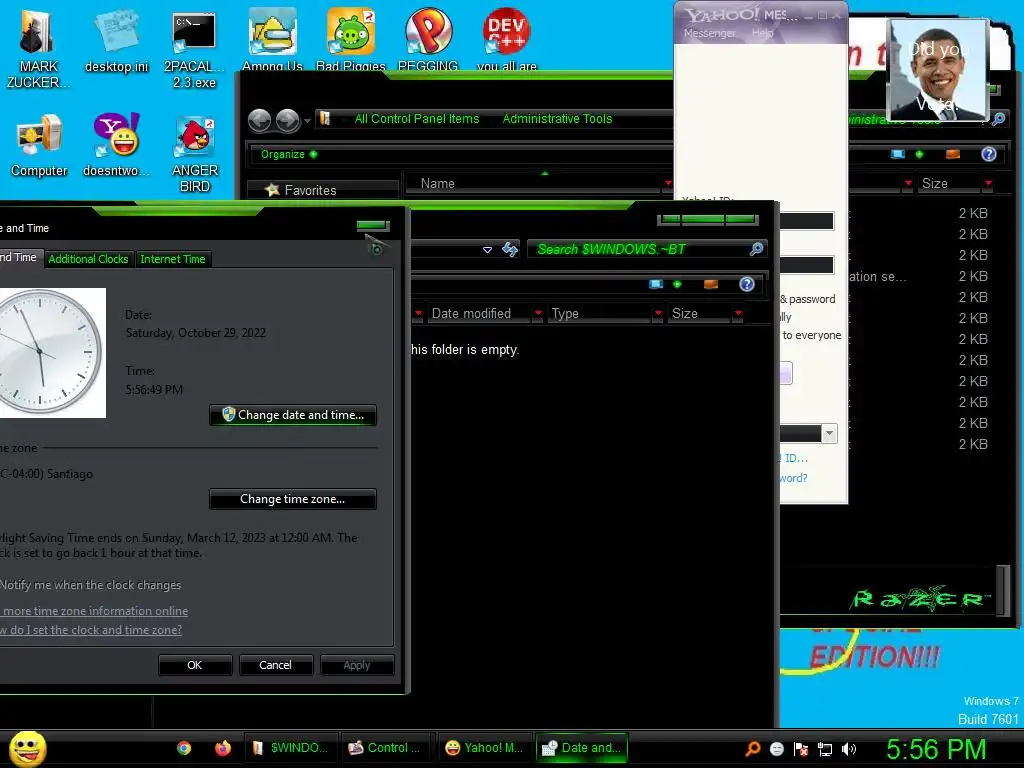Expand address bar history in $WINDOWS.~BT window

tap(487, 249)
